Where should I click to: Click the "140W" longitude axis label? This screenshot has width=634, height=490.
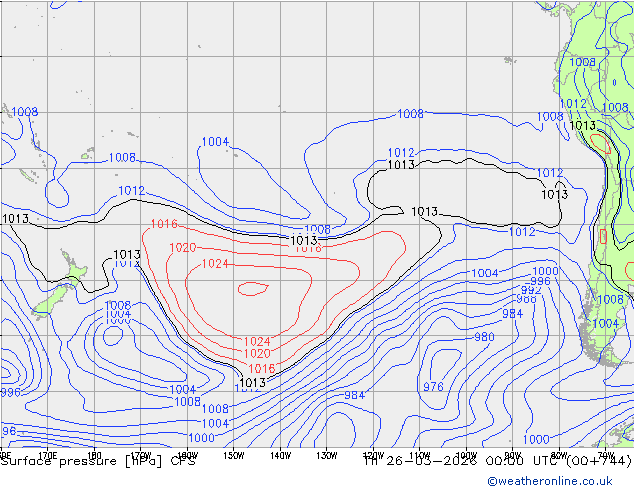[x=280, y=456]
